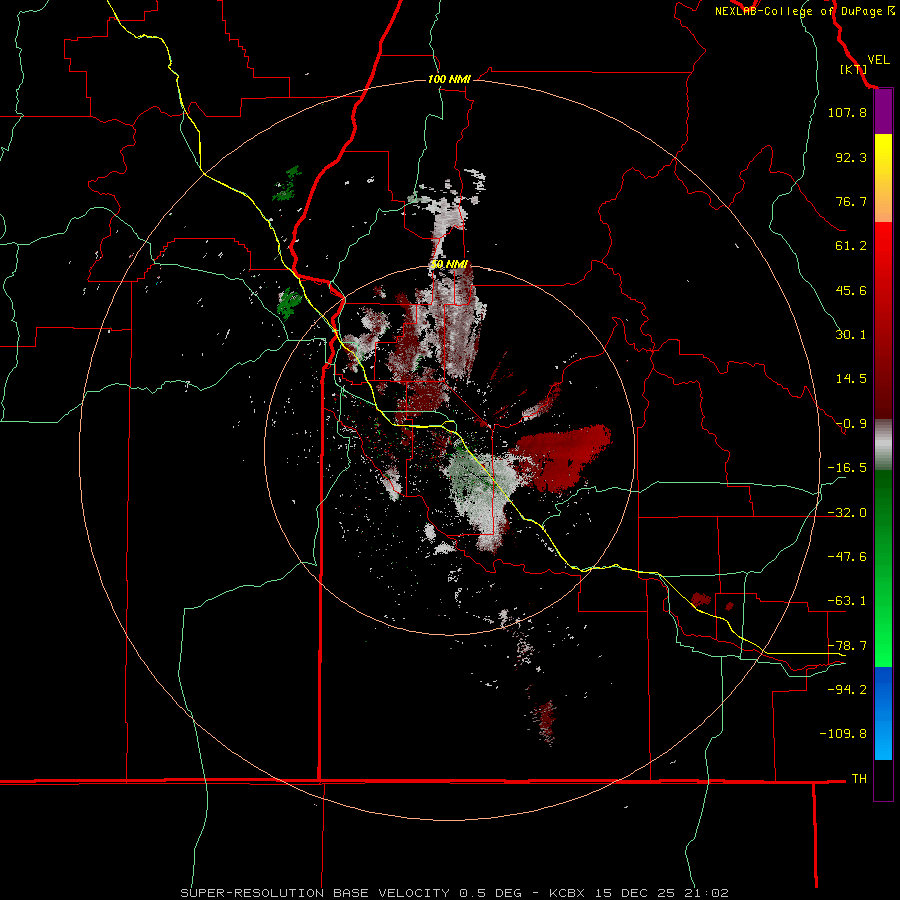This screenshot has height=900, width=900.
Task: Click the -78.7 legend value
Action: [x=847, y=646]
